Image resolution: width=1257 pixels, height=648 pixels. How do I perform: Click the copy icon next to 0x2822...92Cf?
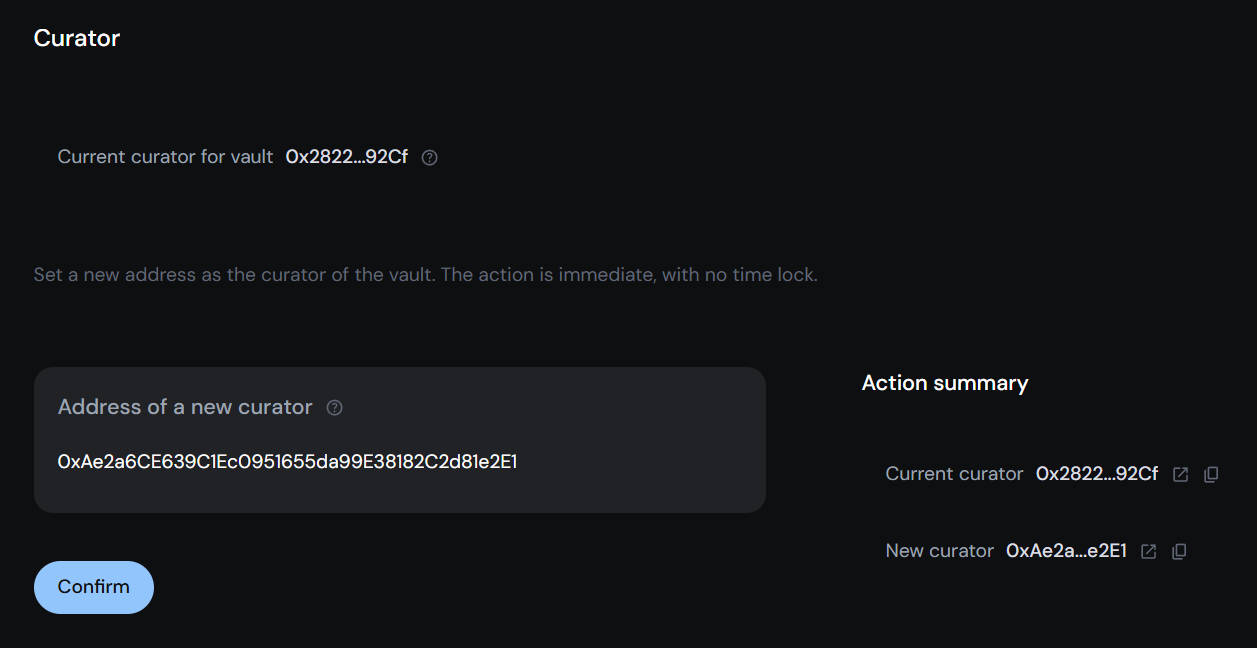[1210, 474]
